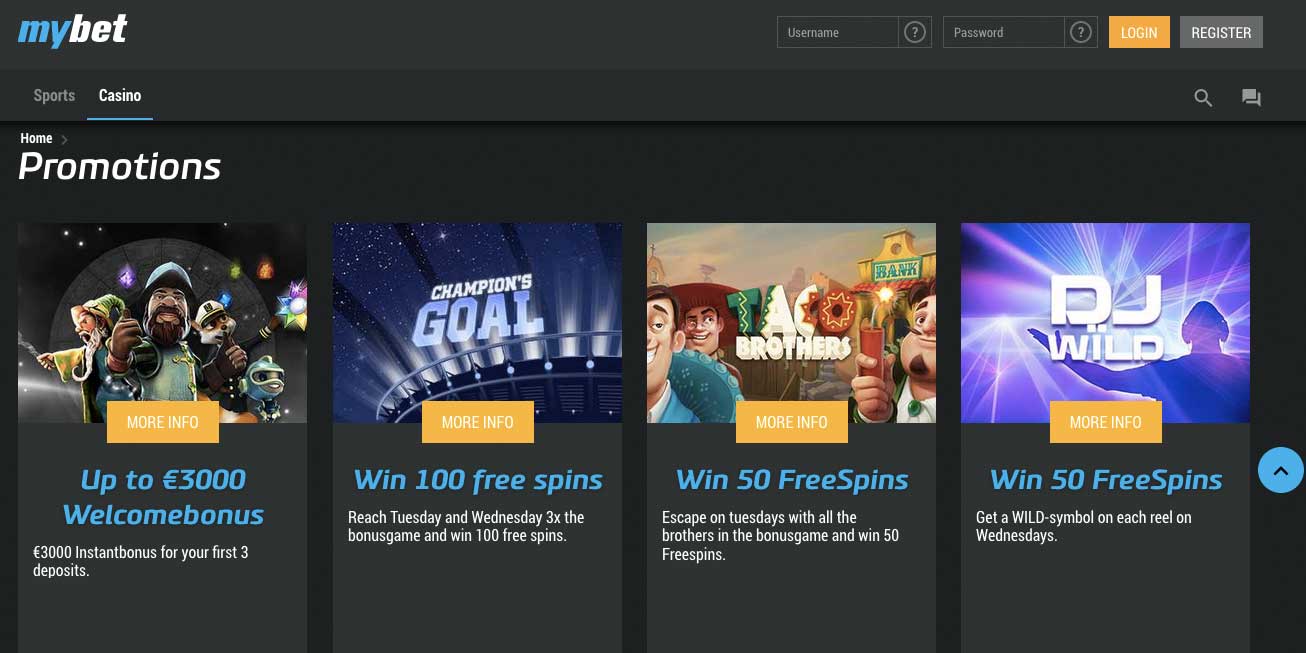Open the search magnifier icon
This screenshot has height=653, width=1306.
pyautogui.click(x=1203, y=97)
